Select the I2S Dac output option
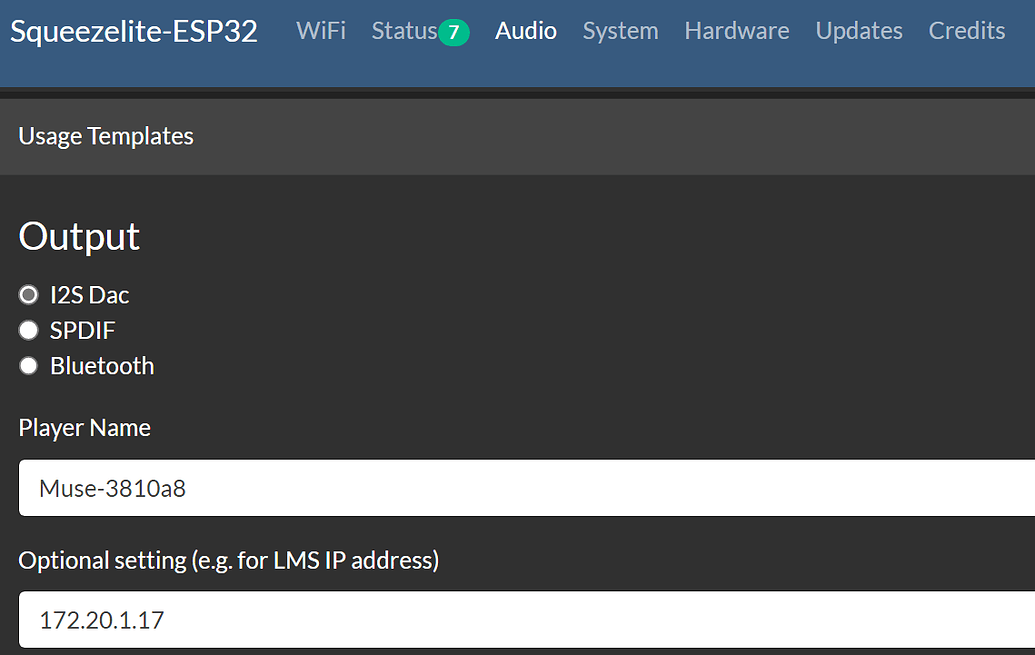The image size is (1035, 655). click(x=28, y=293)
